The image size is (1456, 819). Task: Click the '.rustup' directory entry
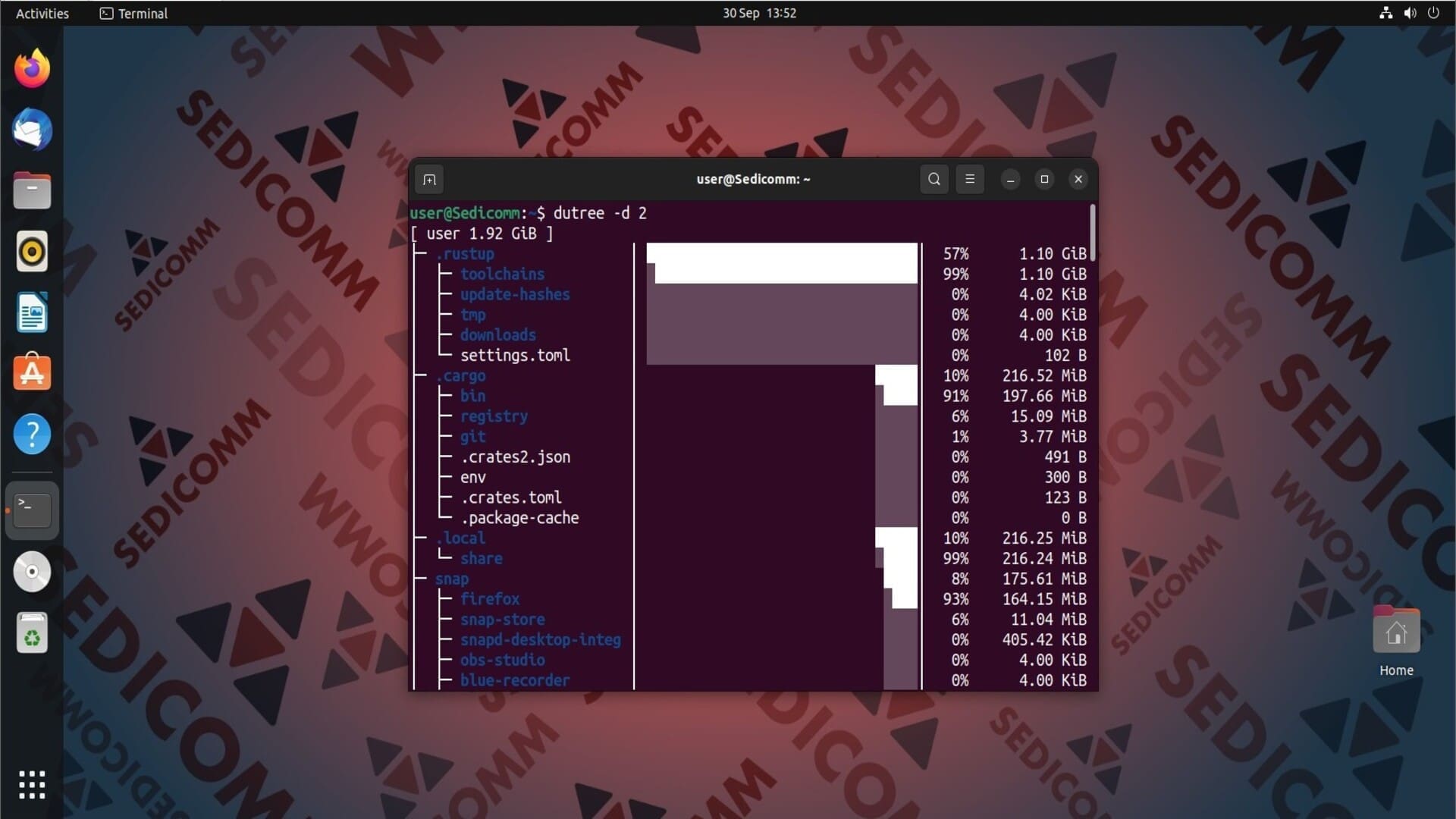[464, 254]
